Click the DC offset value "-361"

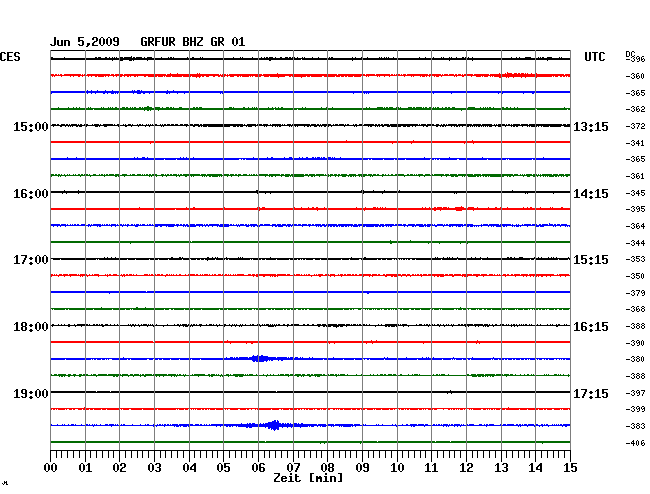[635, 176]
